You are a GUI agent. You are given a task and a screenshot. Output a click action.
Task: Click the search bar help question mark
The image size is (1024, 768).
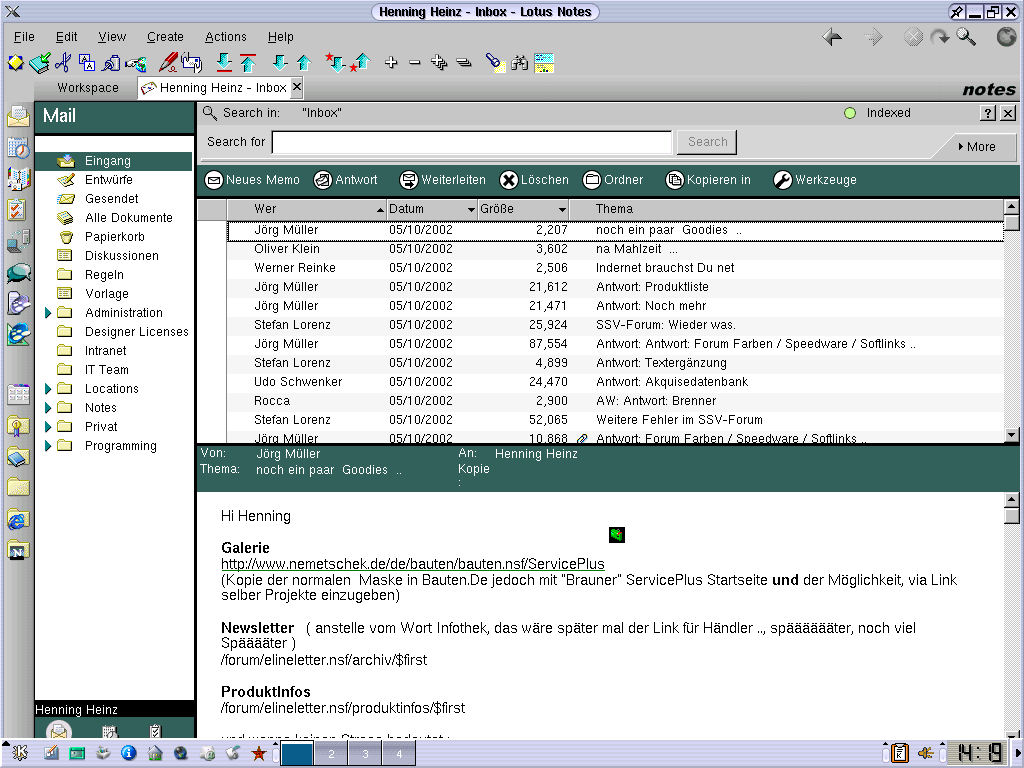[988, 114]
